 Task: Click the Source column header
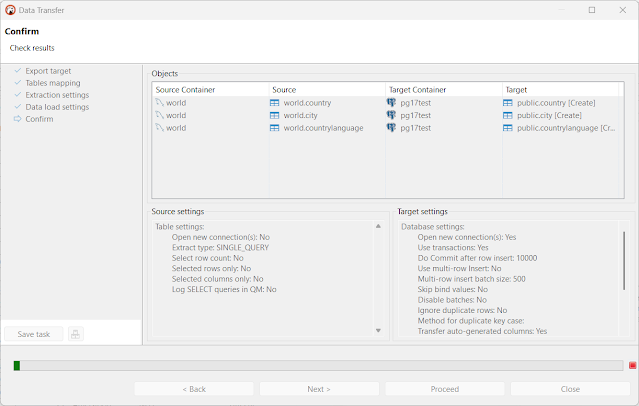click(327, 90)
